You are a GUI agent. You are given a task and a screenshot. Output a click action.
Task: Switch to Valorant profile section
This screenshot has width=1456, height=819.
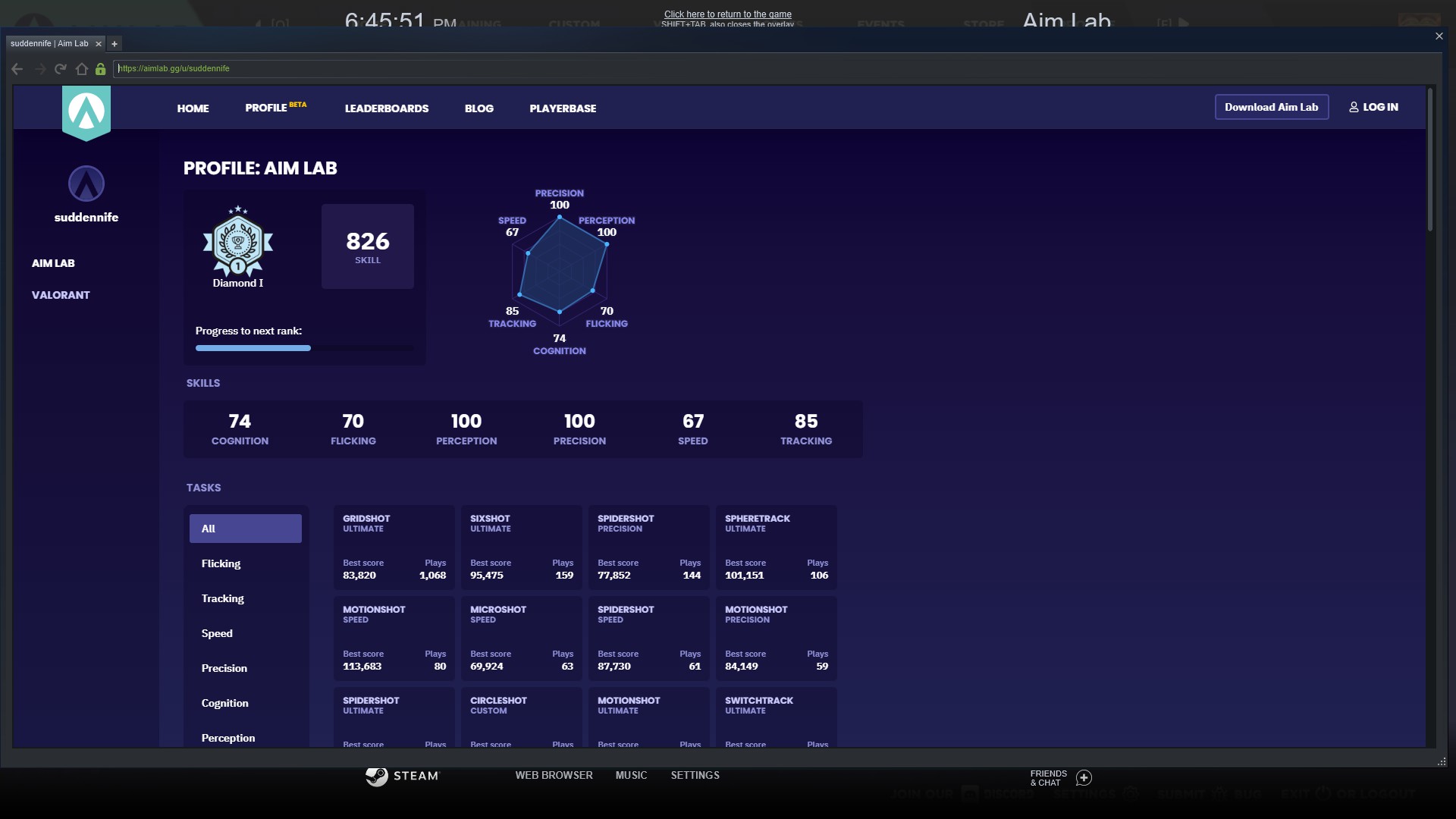(61, 295)
